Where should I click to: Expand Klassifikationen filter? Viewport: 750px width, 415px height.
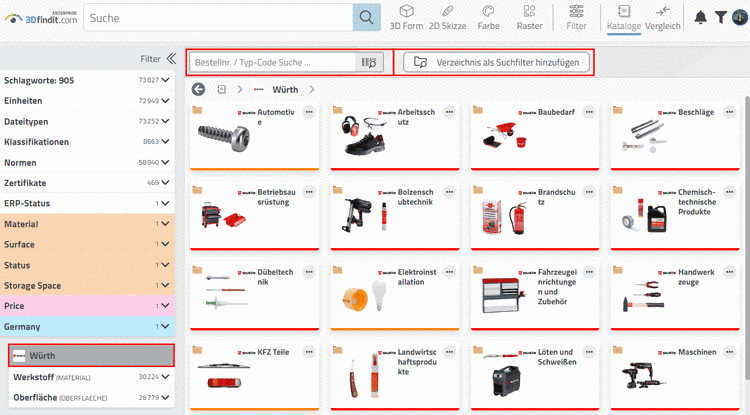(165, 142)
